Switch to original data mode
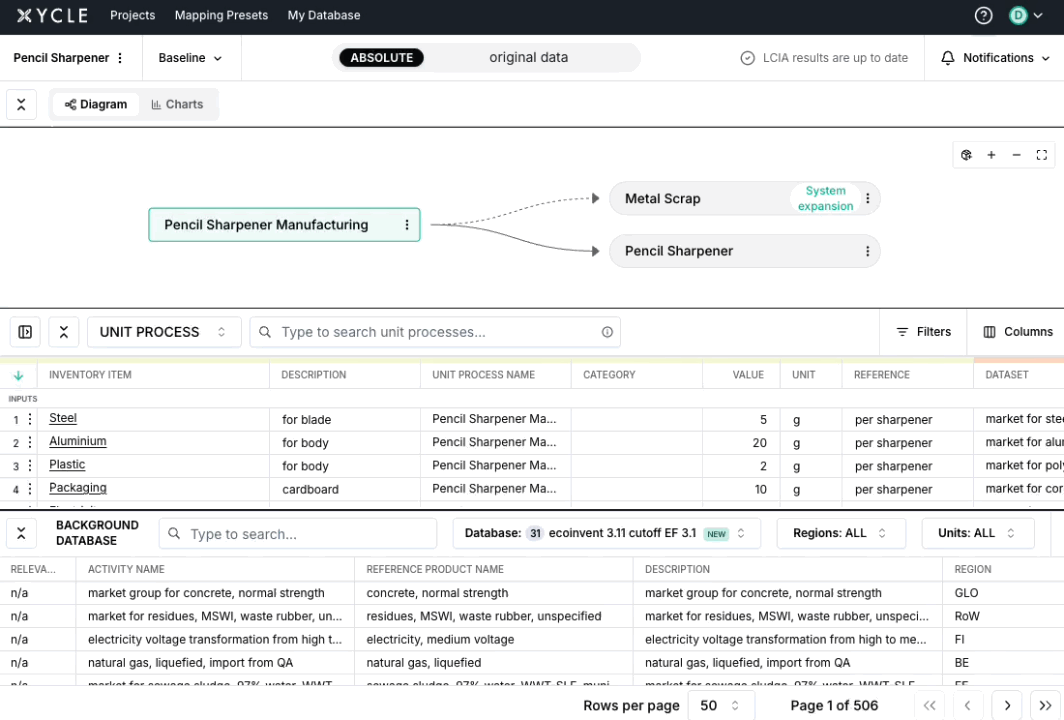Viewport: 1064px width, 720px height. (x=528, y=58)
